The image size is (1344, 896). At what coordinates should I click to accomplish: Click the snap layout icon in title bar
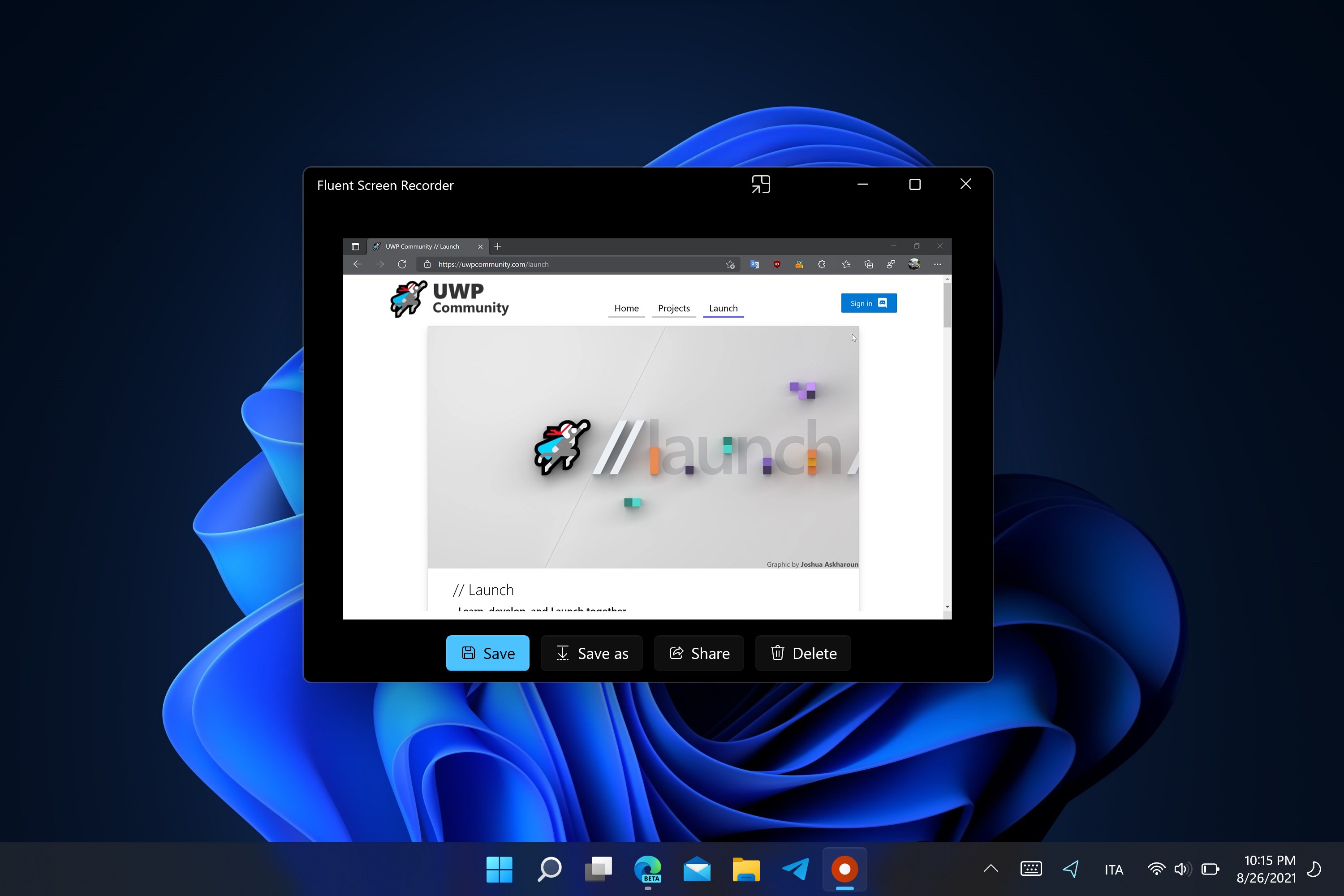click(760, 185)
